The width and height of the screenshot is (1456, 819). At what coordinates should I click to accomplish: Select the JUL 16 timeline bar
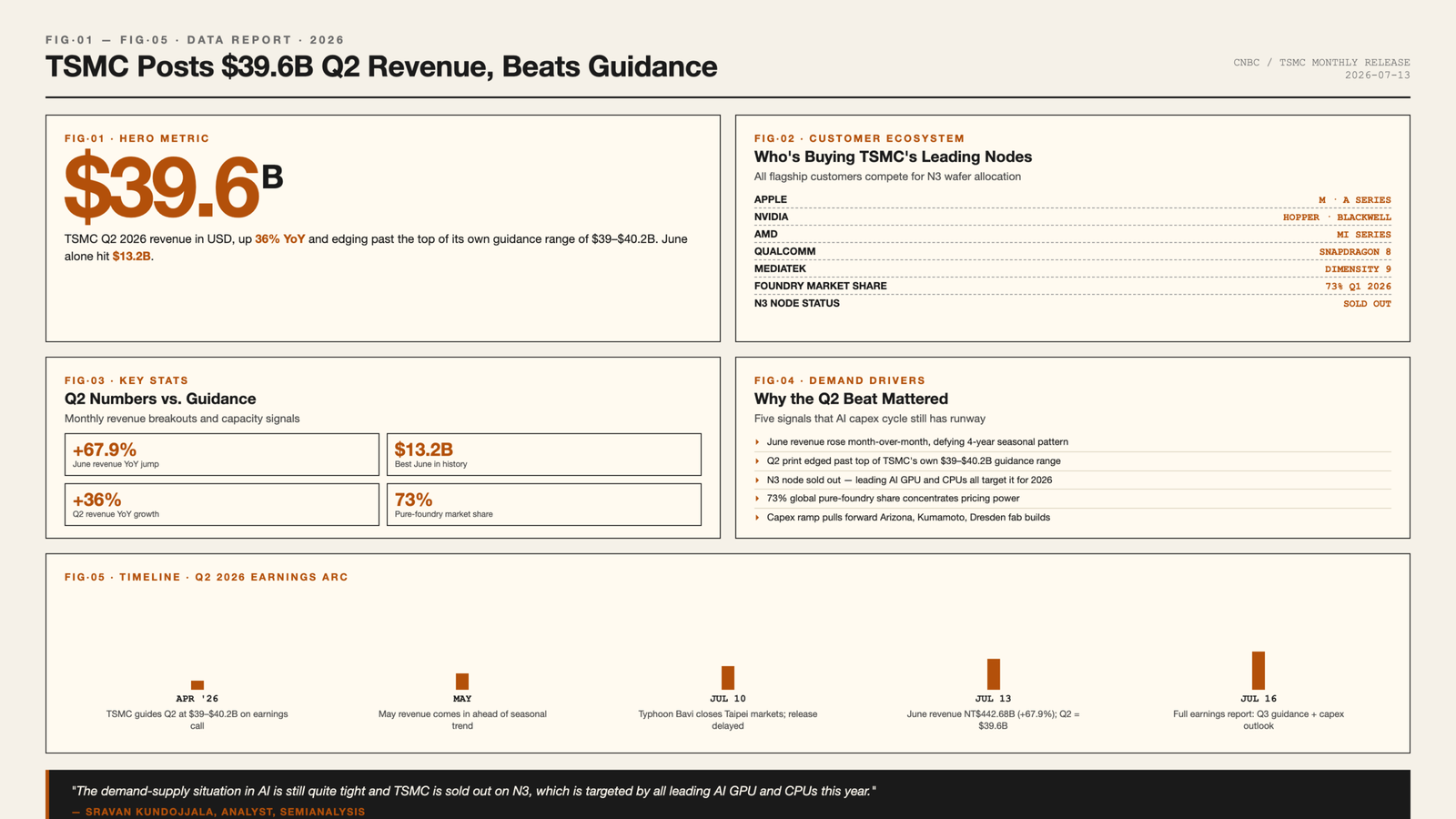click(1259, 671)
